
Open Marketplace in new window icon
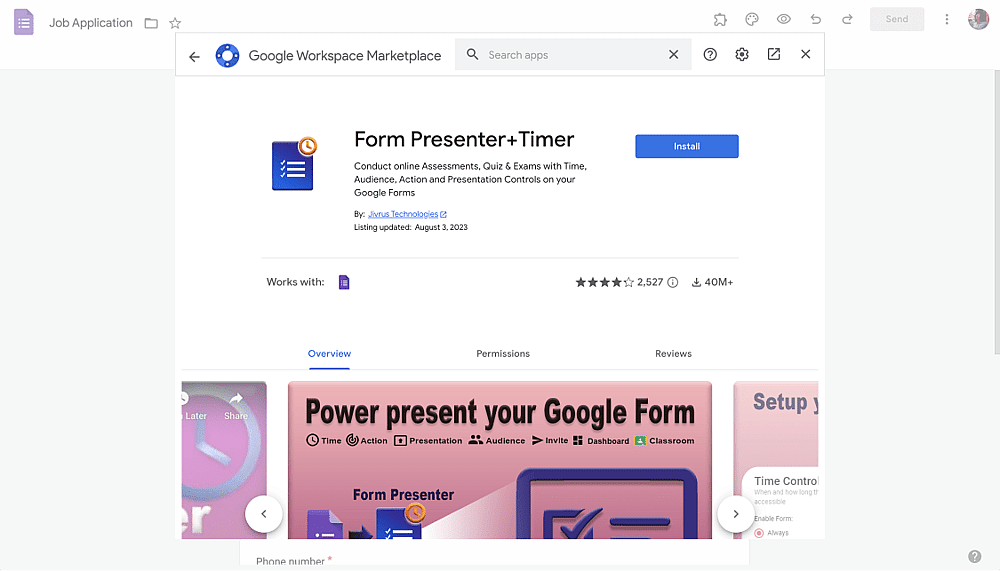[x=774, y=54]
